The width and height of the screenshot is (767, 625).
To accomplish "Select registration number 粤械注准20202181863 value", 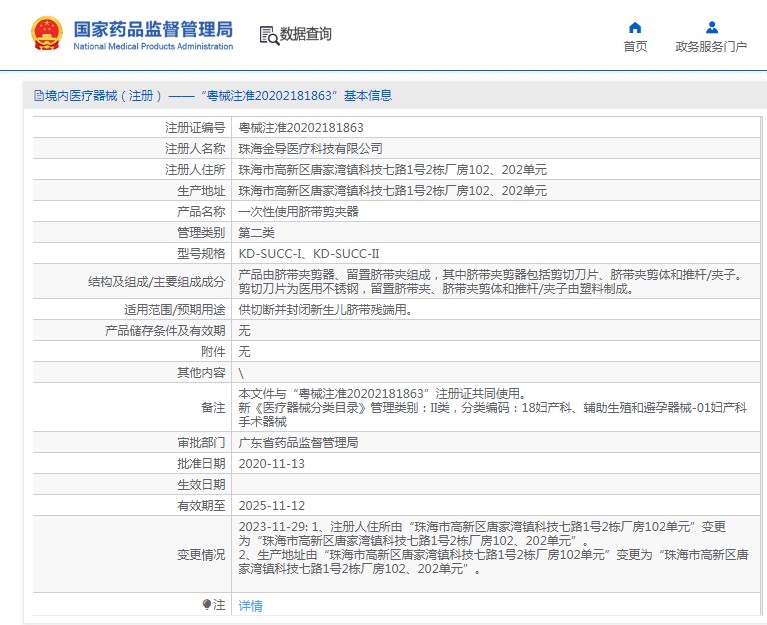I will click(301, 128).
